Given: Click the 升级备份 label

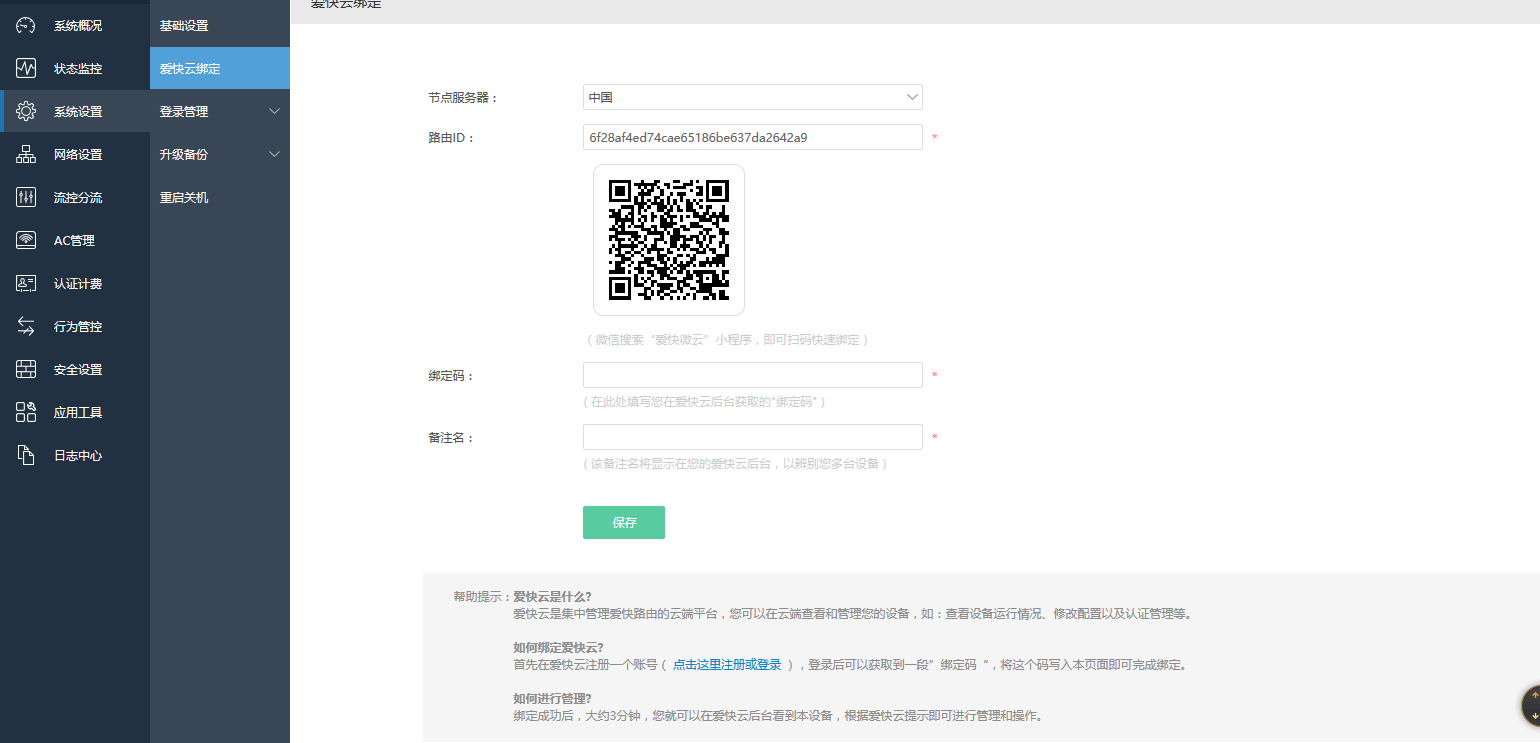Looking at the screenshot, I should (184, 155).
